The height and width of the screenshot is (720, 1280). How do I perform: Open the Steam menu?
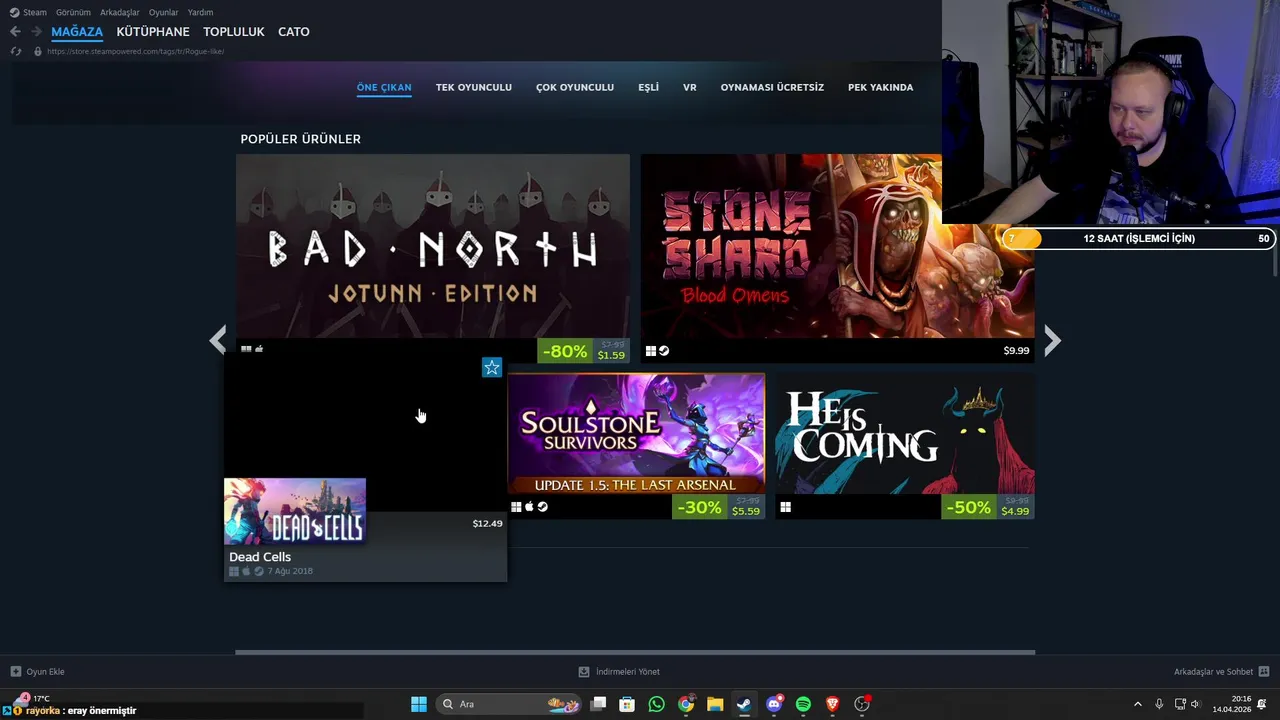(28, 12)
